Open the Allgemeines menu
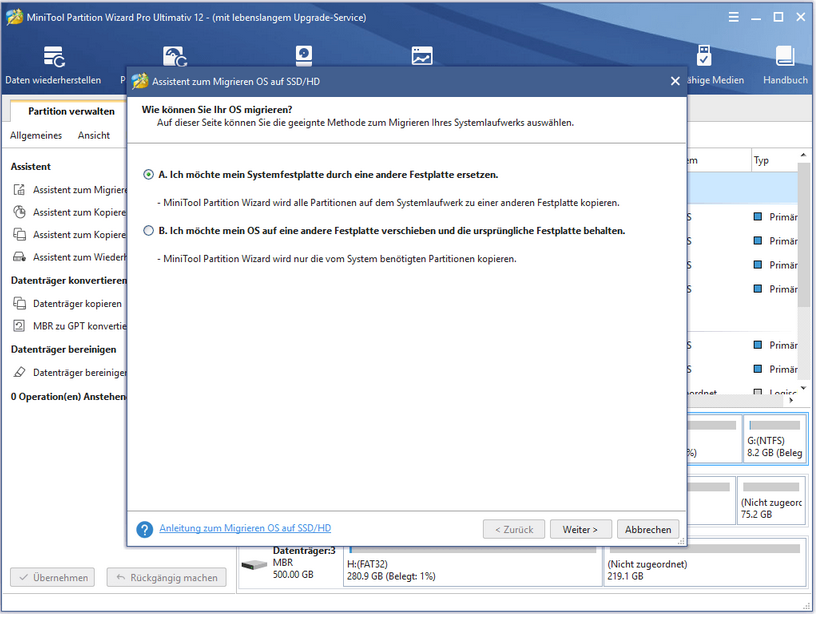This screenshot has height=621, width=829. pos(36,137)
